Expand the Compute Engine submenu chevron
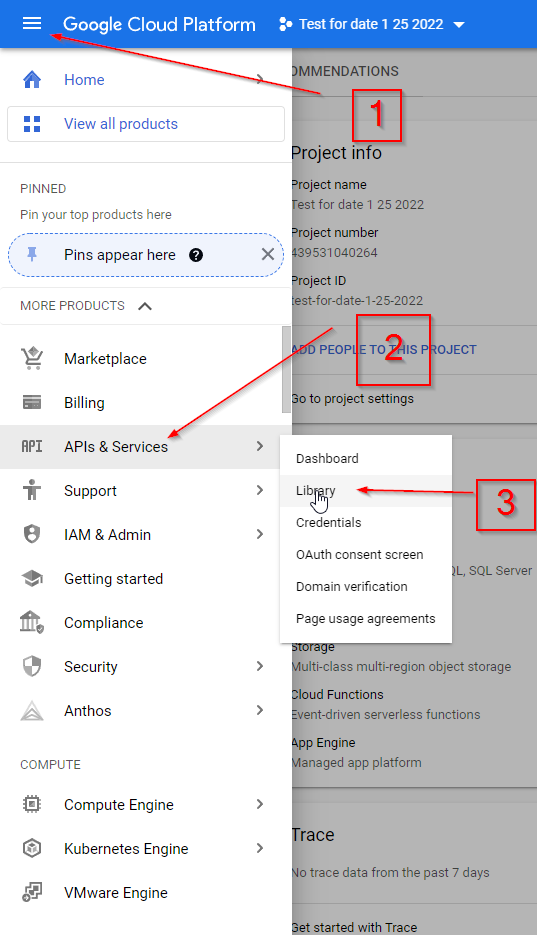This screenshot has height=935, width=537. (x=260, y=804)
